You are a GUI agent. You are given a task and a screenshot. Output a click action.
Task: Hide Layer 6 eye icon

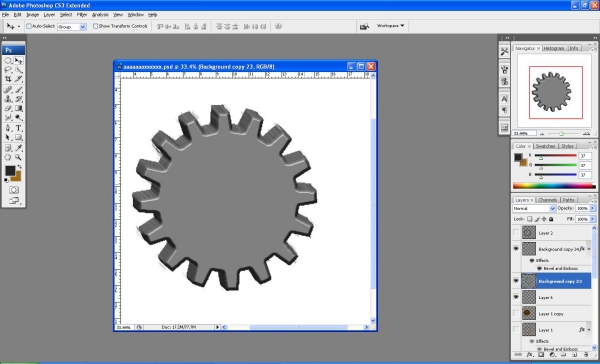(x=516, y=297)
